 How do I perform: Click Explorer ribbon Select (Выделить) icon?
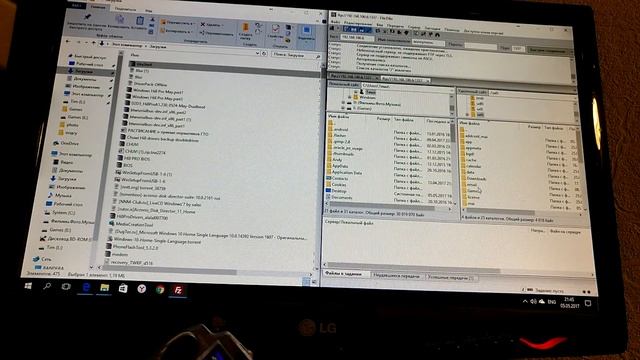coord(306,29)
